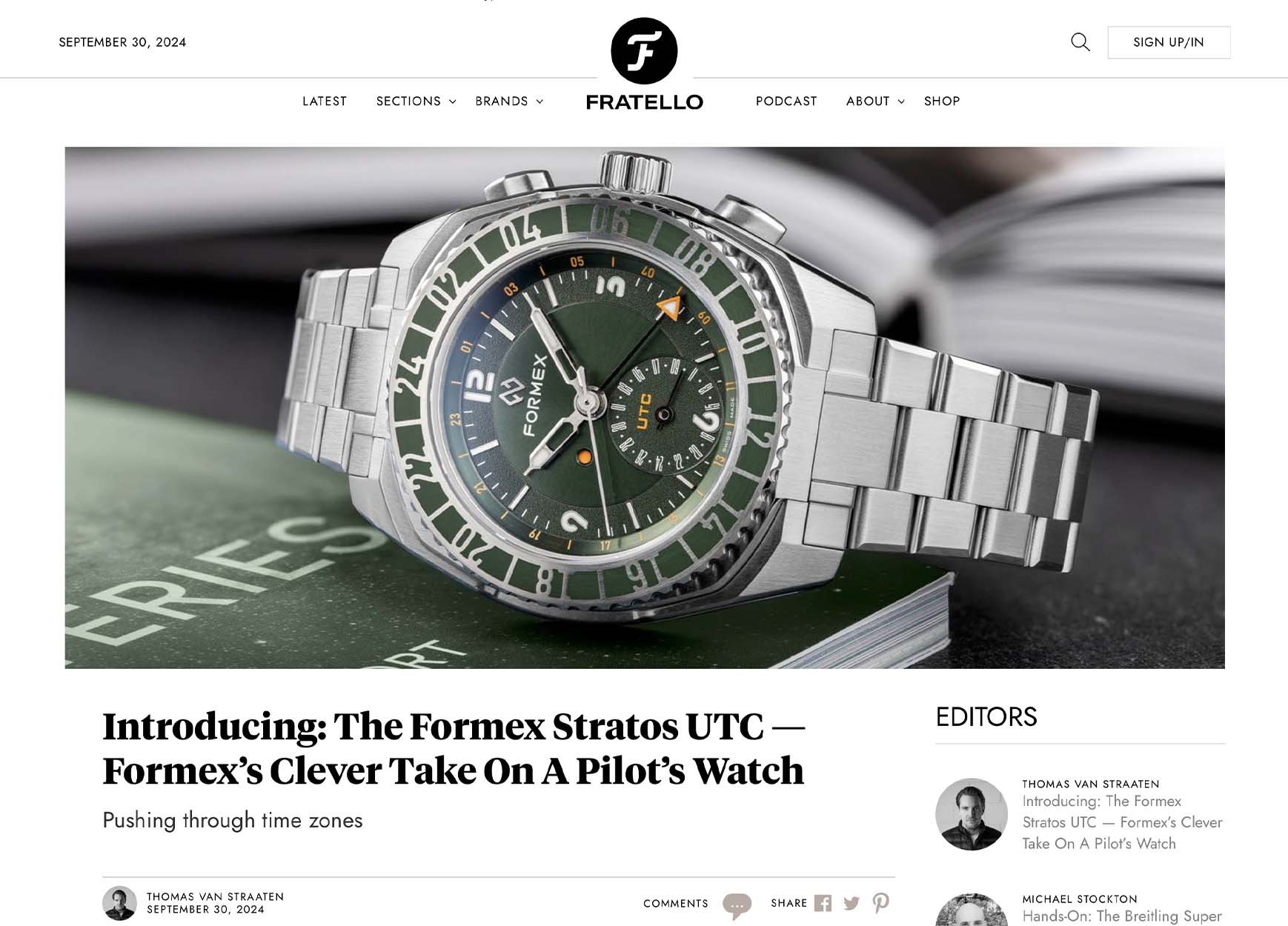
Task: Click the Fratello F logo
Action: tap(644, 51)
